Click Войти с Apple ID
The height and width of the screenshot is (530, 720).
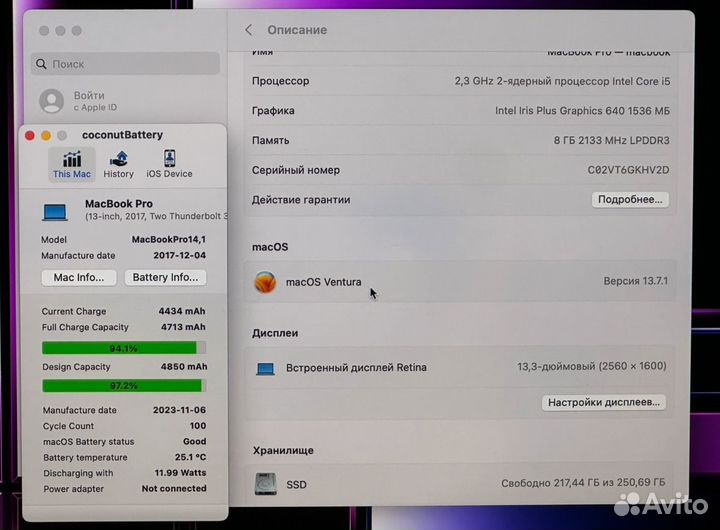(x=96, y=101)
